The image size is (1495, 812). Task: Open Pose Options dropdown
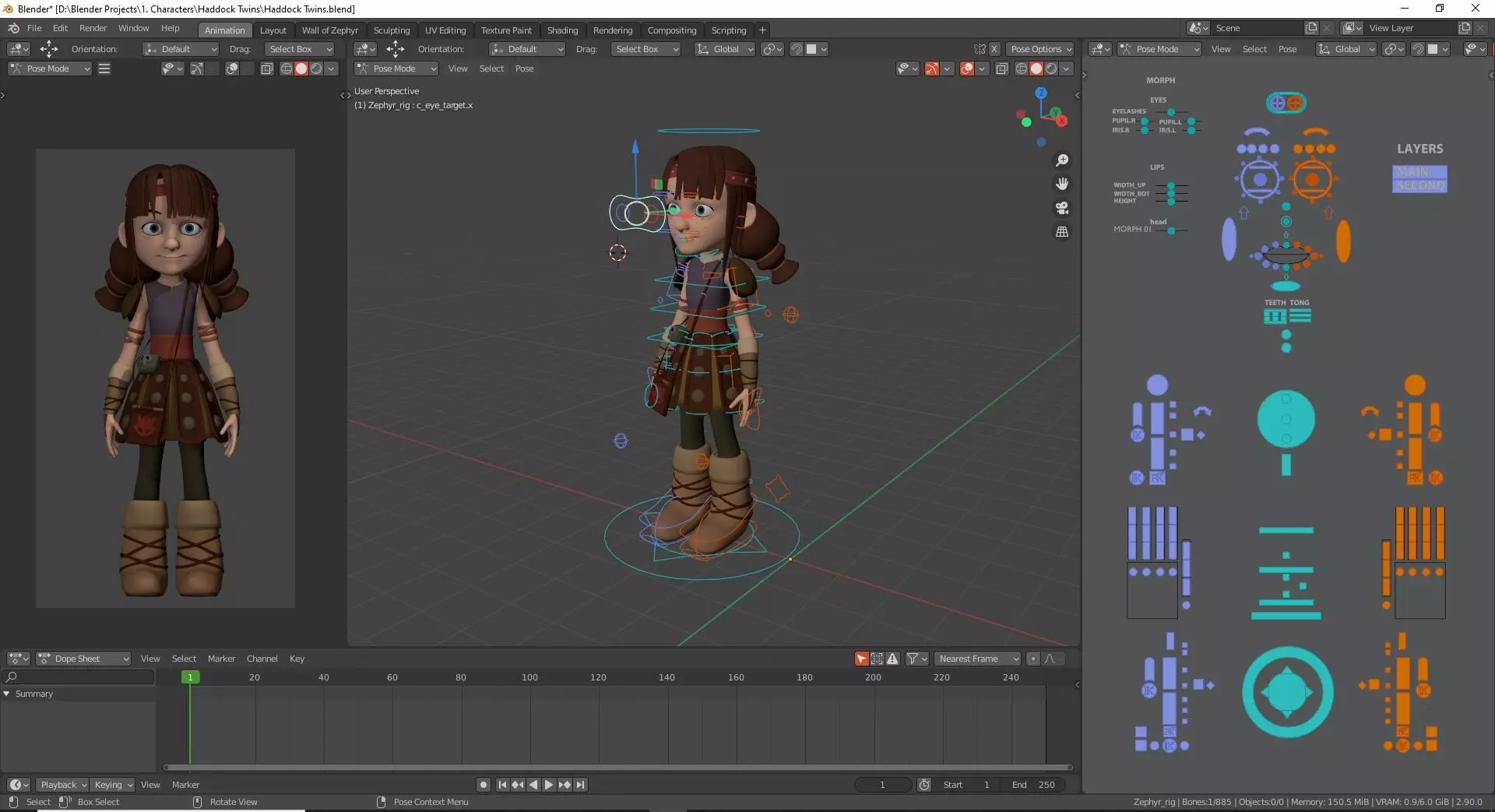(x=1040, y=49)
